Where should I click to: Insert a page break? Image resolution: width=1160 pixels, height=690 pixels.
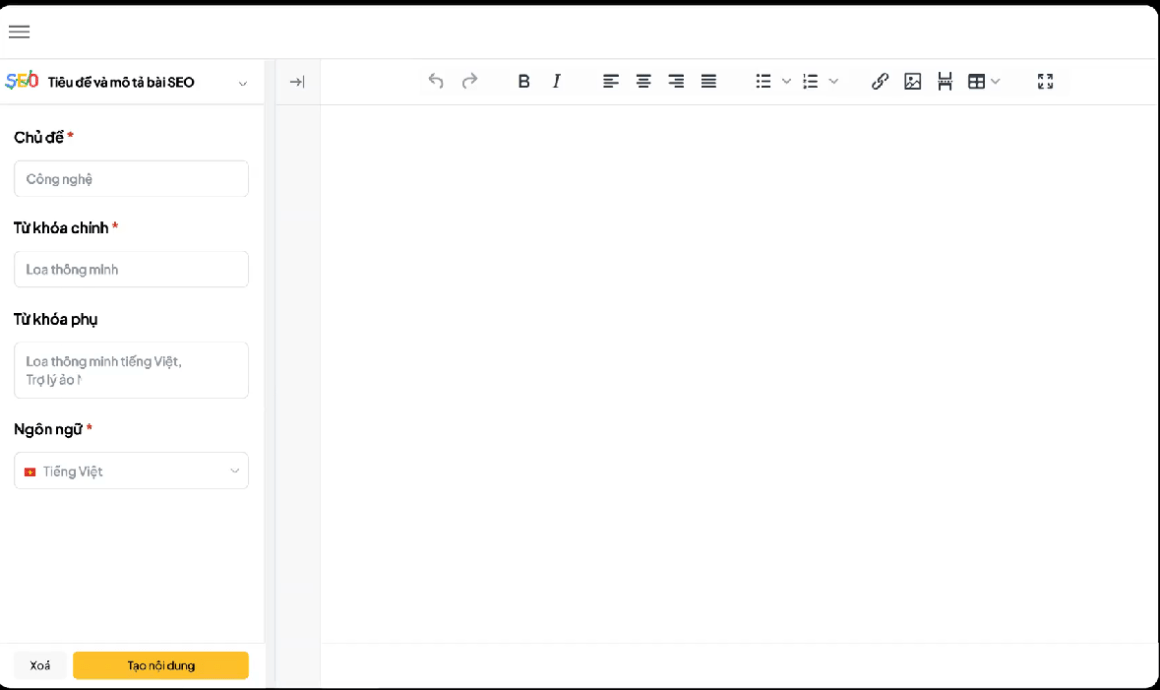(x=945, y=81)
